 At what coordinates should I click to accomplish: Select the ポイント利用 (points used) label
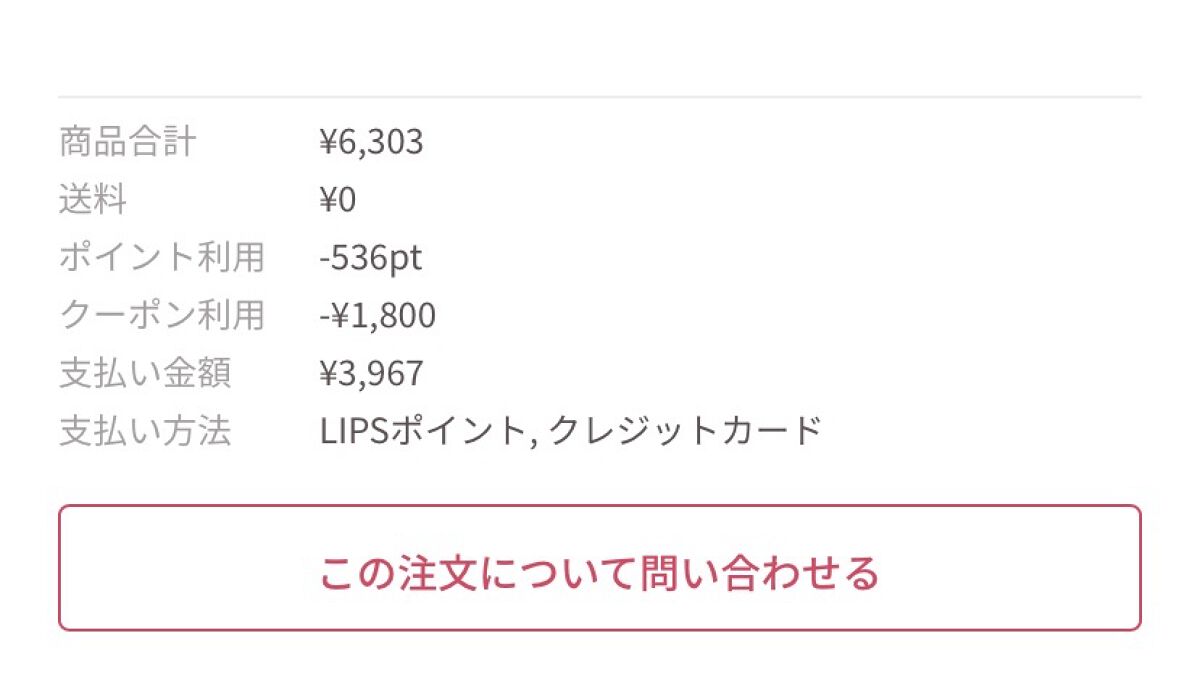[x=162, y=257]
